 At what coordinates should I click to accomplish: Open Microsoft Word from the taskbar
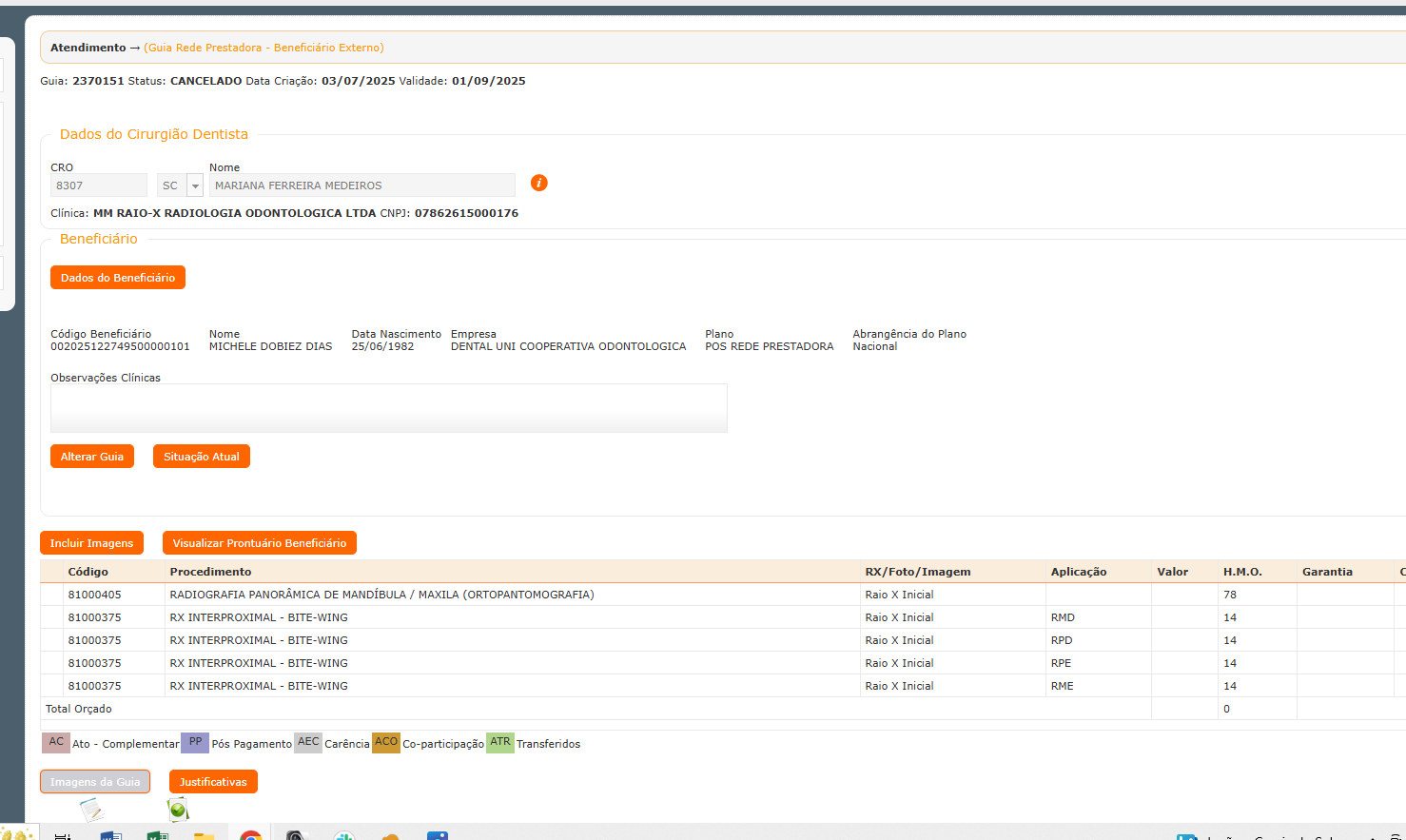click(110, 836)
